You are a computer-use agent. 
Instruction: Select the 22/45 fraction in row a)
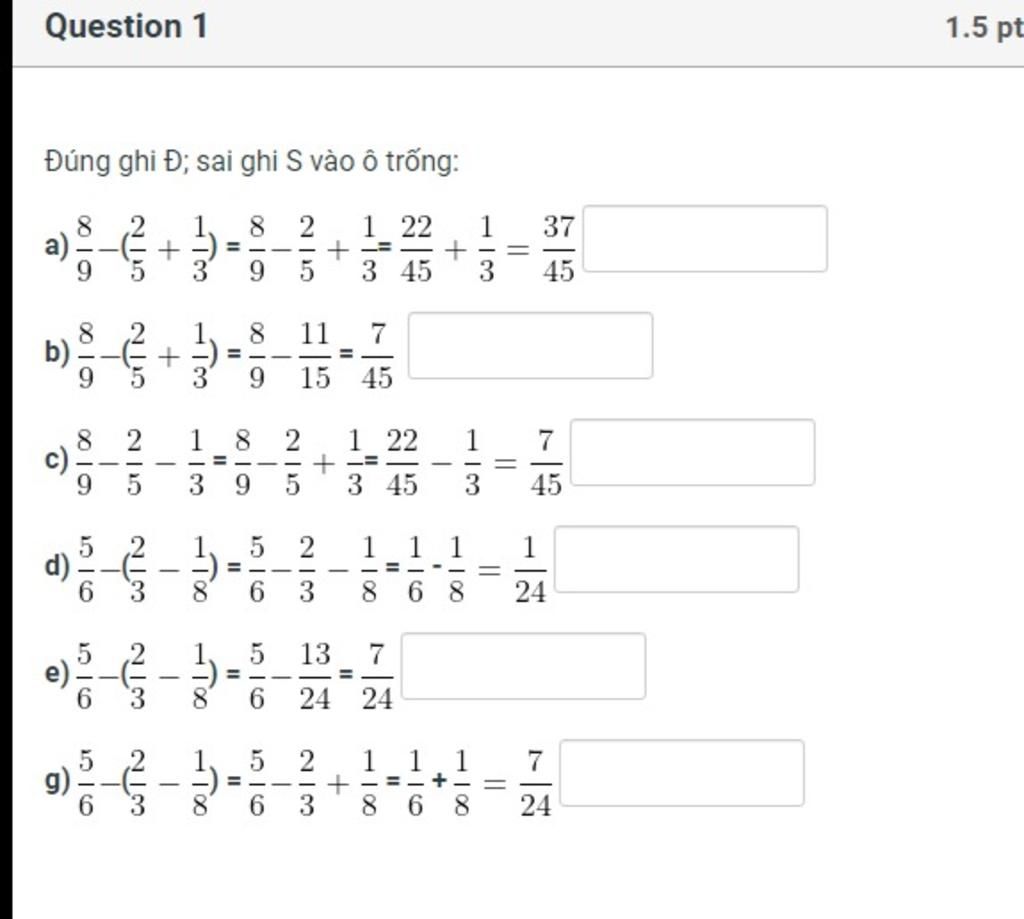pyautogui.click(x=417, y=249)
